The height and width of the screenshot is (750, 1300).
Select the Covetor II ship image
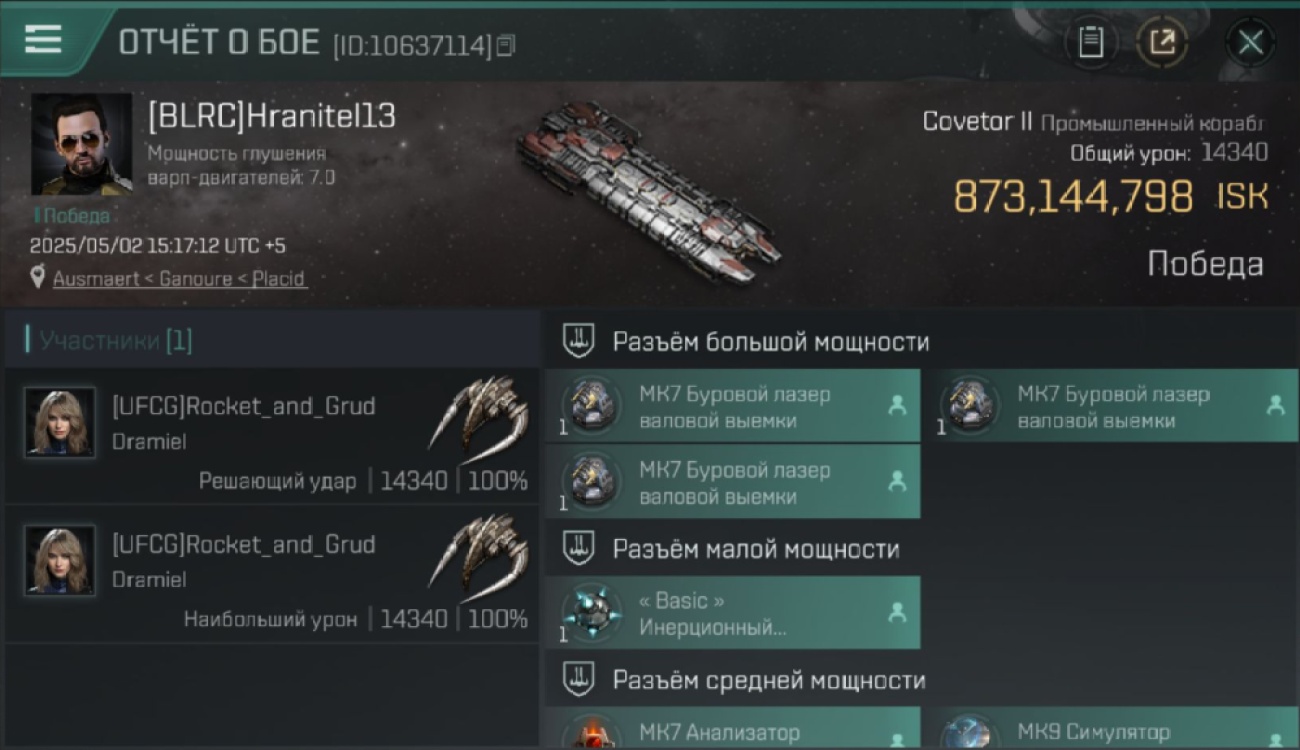pos(650,190)
